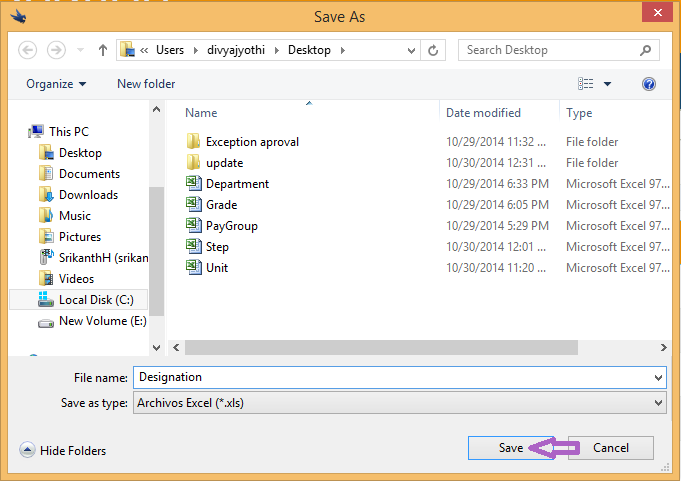Toggle Hide Folders pane
The image size is (681, 481).
(62, 451)
